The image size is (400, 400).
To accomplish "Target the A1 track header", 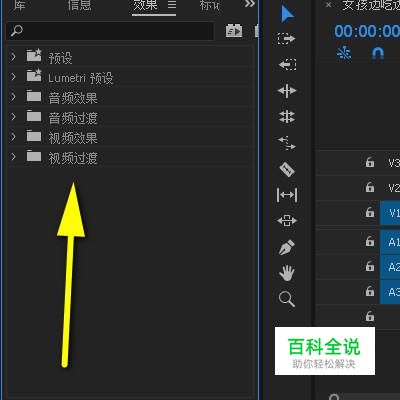I will pyautogui.click(x=390, y=242).
